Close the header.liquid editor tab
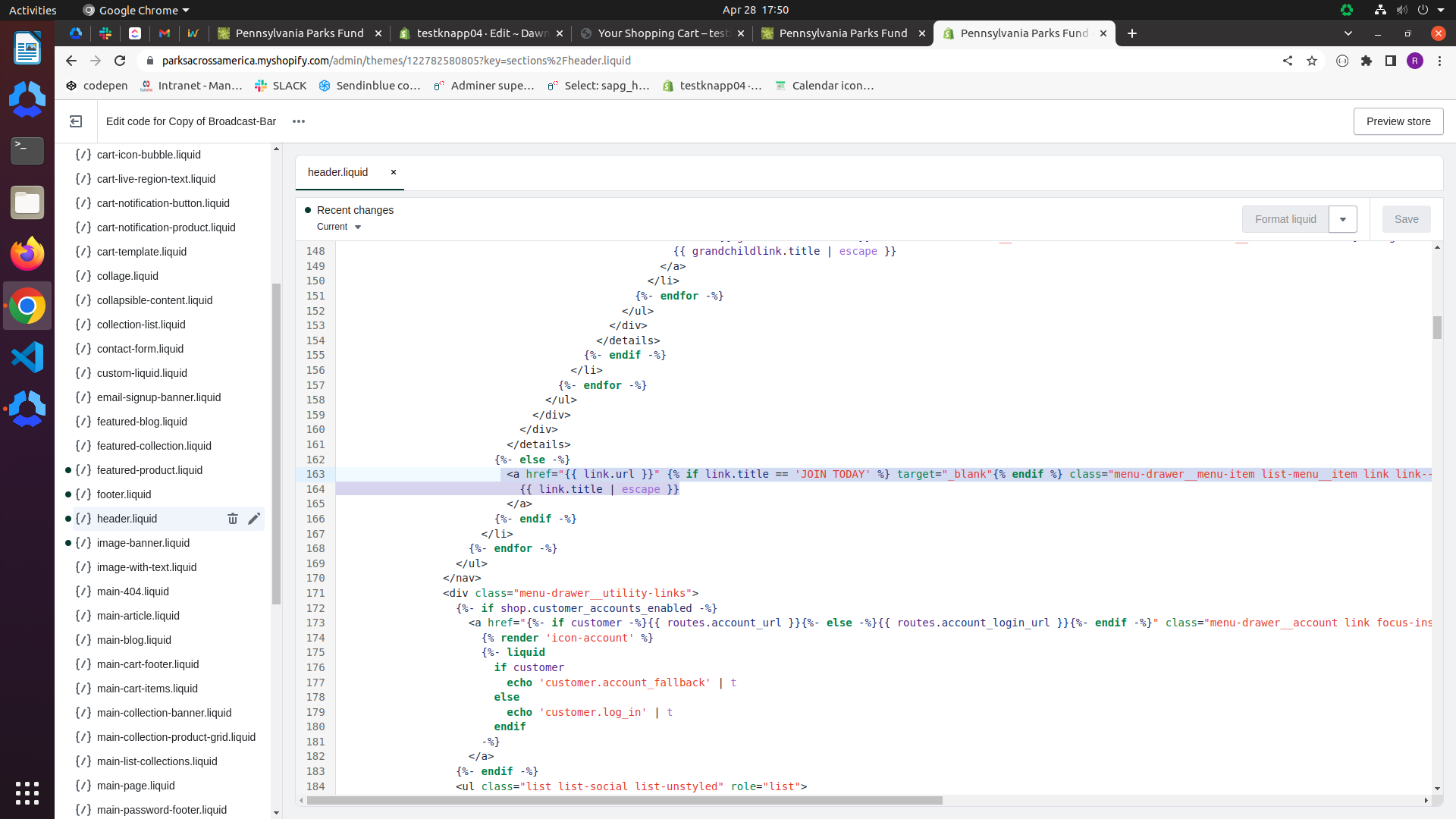 point(394,172)
